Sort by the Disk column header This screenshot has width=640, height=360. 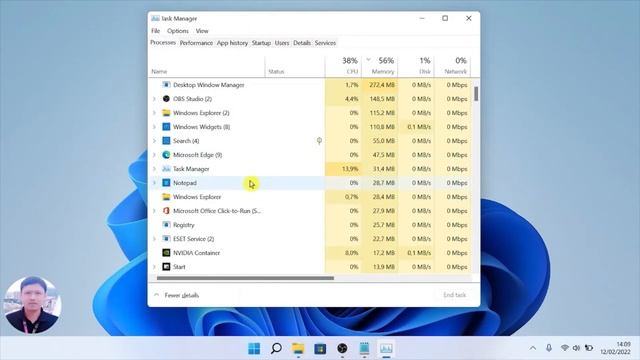416,66
